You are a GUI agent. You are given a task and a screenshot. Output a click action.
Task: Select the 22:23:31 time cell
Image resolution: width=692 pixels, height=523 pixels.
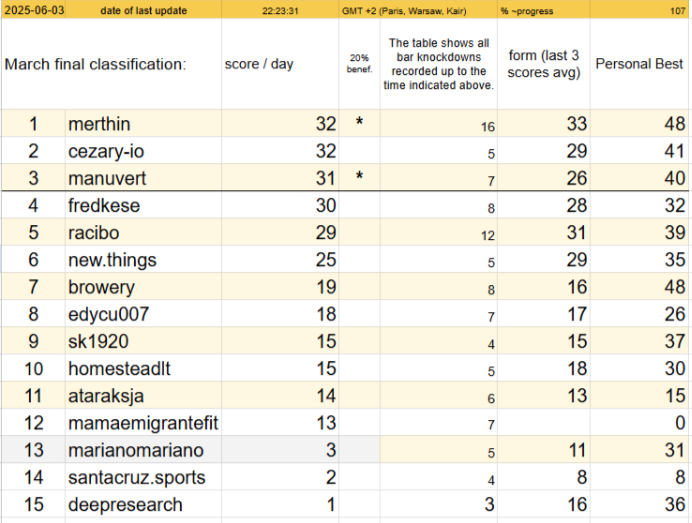[280, 10]
